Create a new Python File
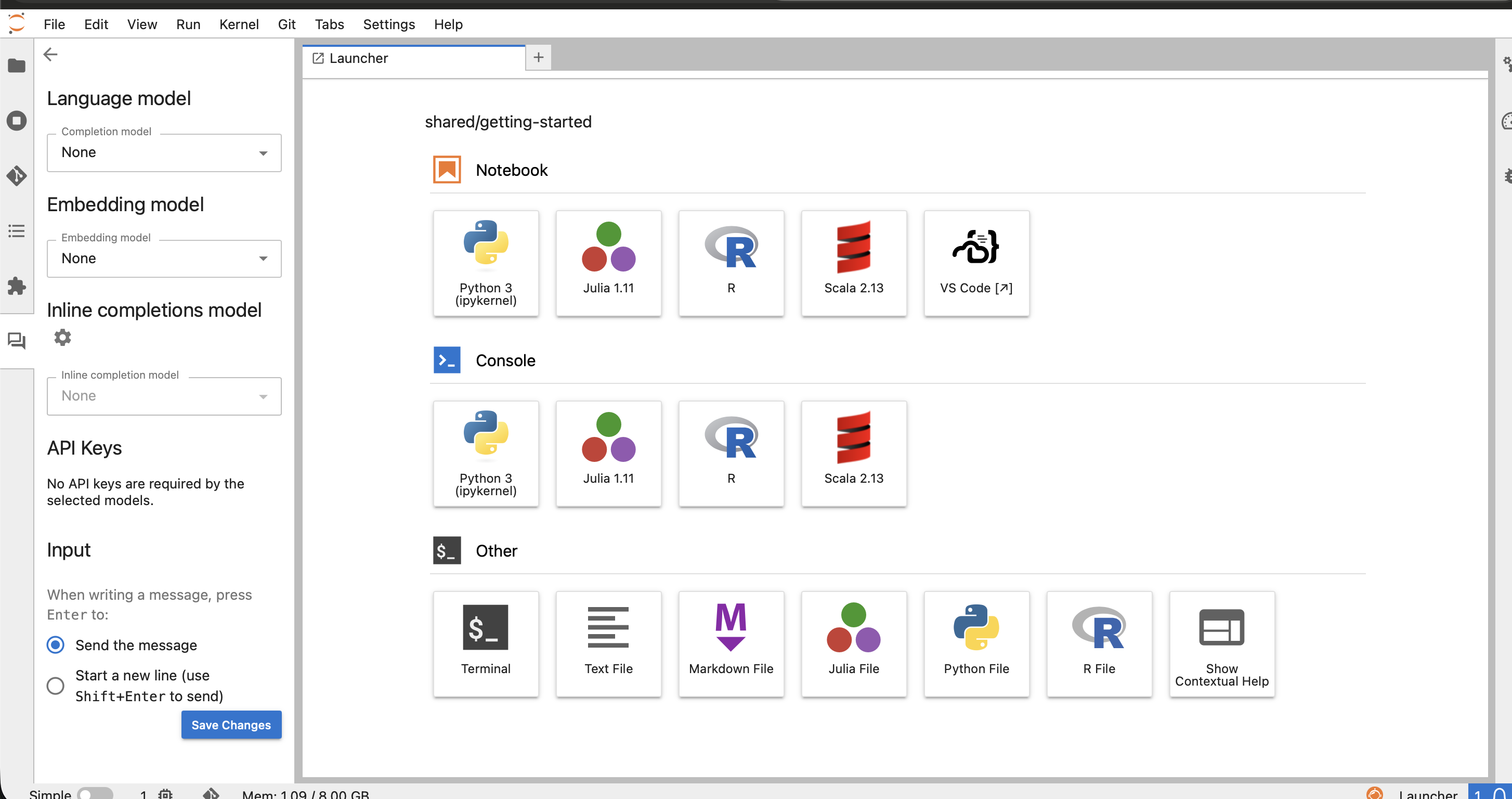The width and height of the screenshot is (1512, 799). tap(976, 644)
